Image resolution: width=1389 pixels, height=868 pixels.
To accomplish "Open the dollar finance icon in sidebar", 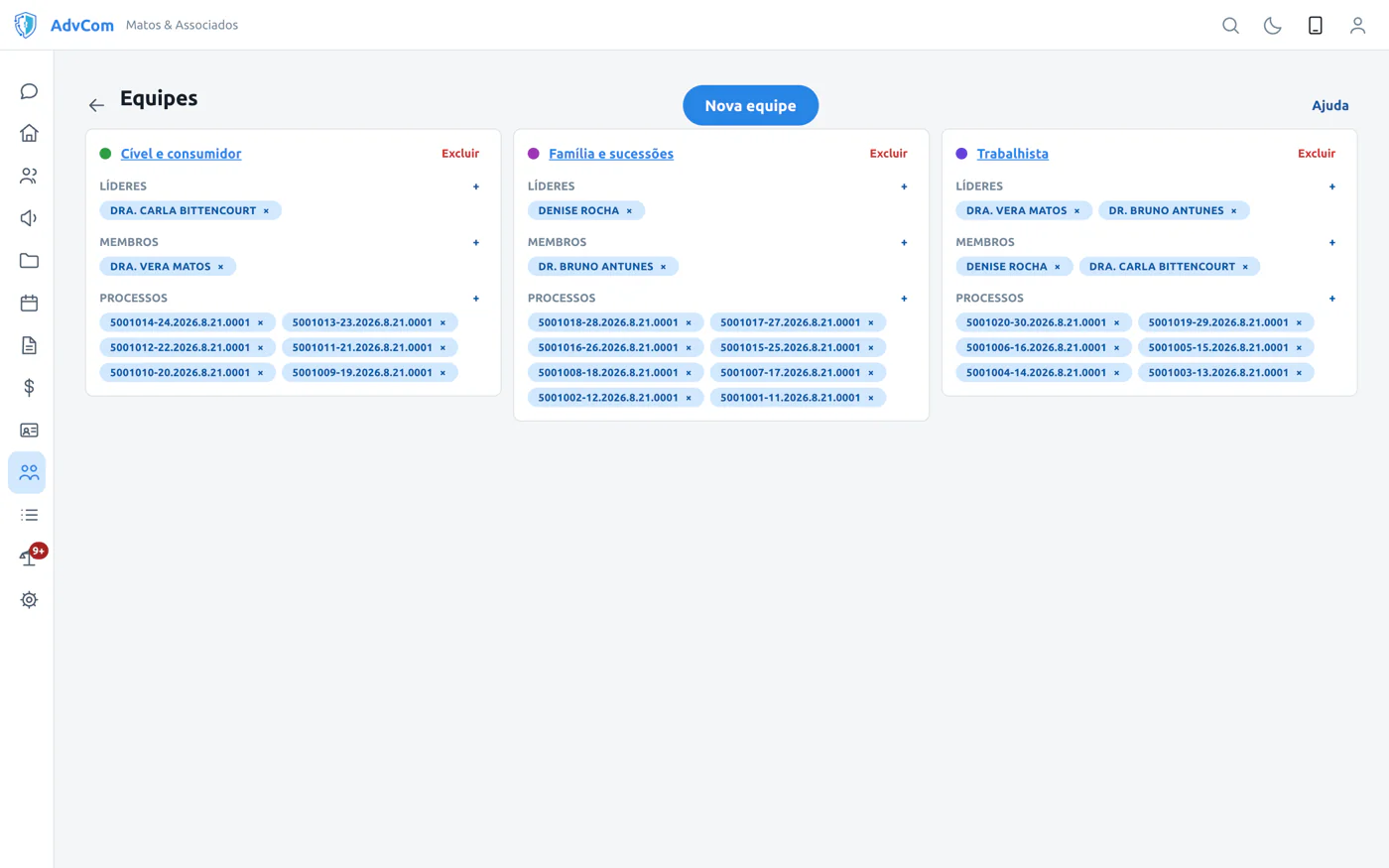I will click(29, 388).
